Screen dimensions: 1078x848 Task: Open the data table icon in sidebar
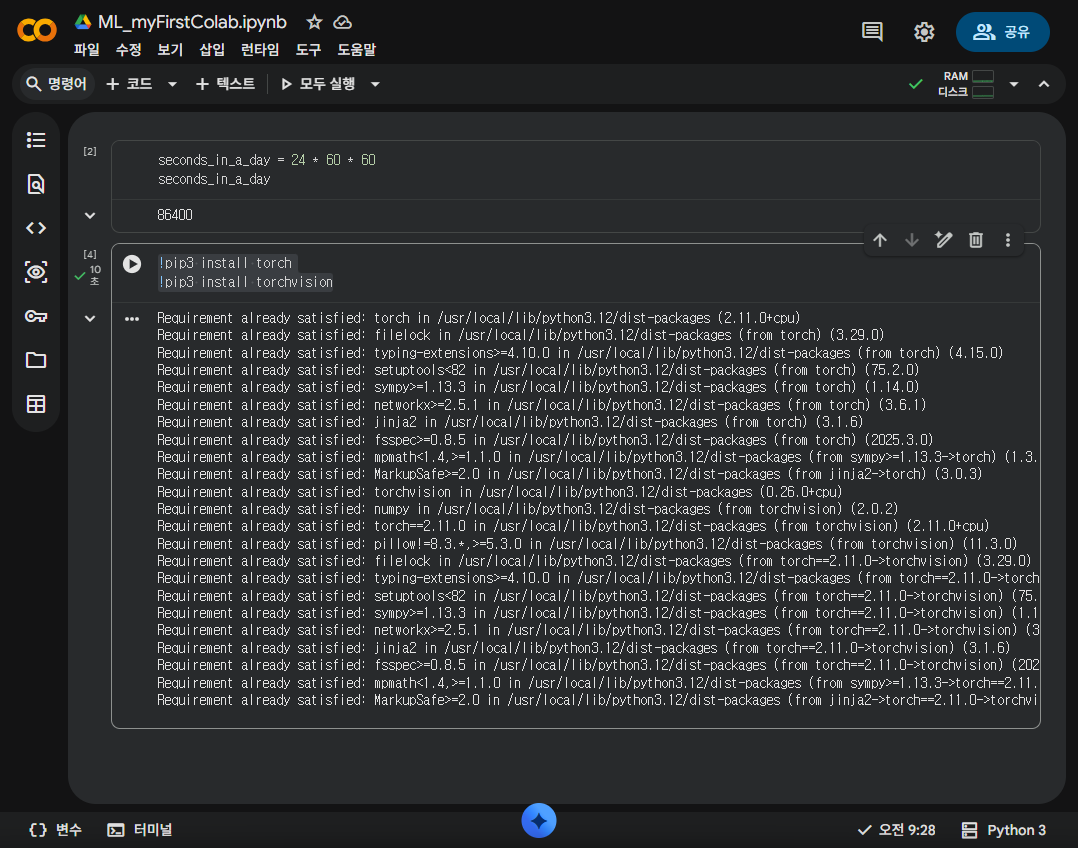point(36,404)
